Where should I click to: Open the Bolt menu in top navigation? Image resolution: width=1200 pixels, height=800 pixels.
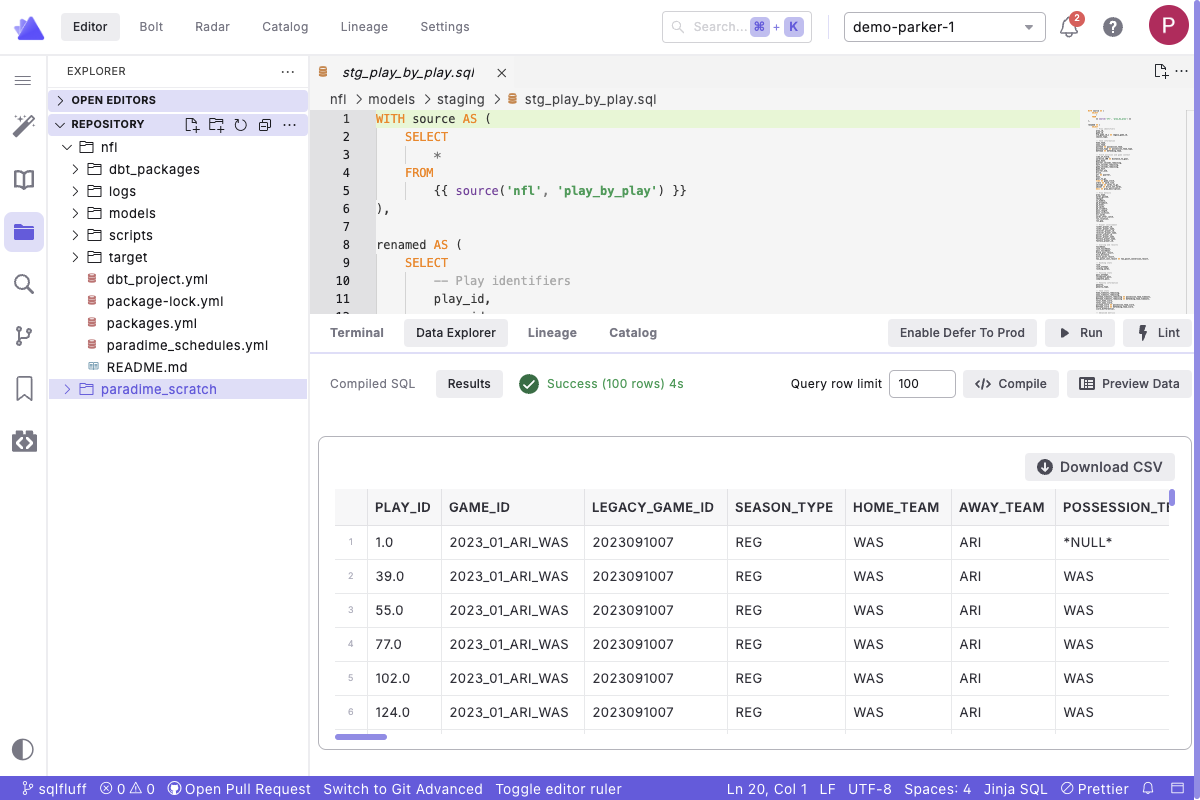click(151, 27)
